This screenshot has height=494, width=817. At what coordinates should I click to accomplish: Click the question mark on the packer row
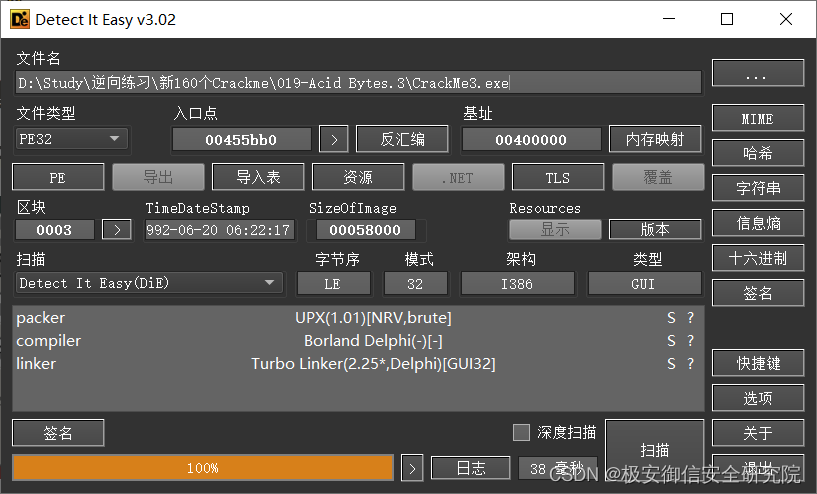pyautogui.click(x=690, y=318)
